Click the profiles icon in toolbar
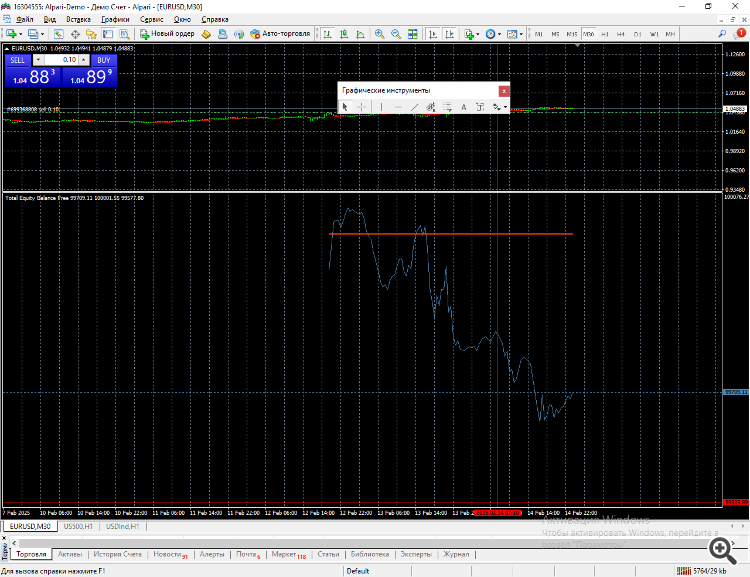 [x=33, y=34]
